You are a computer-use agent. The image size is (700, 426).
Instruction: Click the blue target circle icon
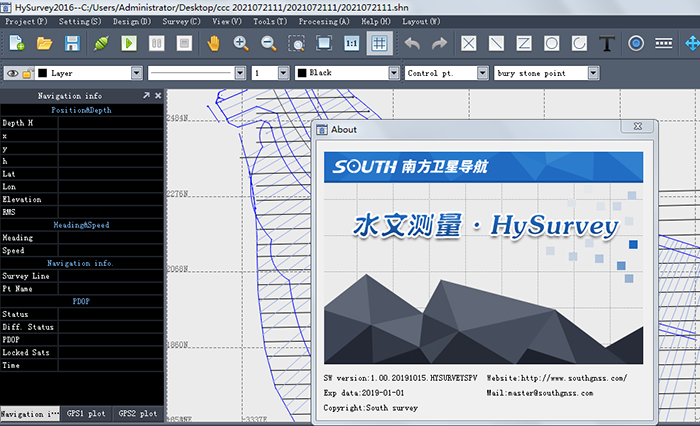tap(636, 43)
